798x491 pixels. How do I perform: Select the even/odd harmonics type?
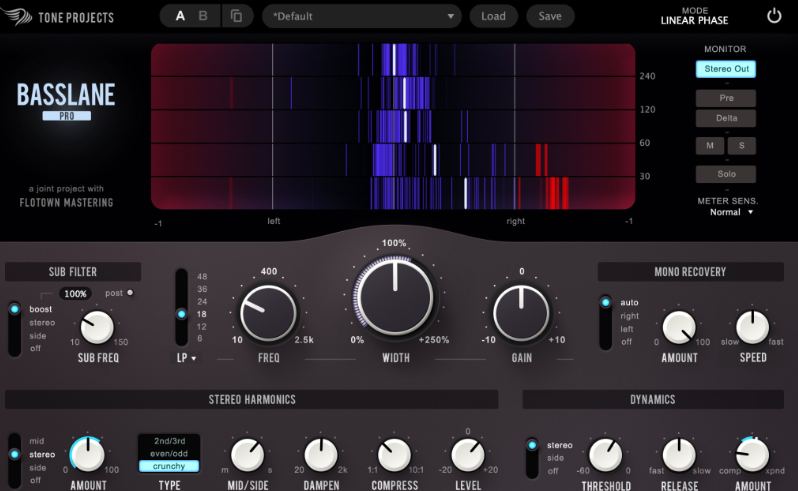[169, 453]
